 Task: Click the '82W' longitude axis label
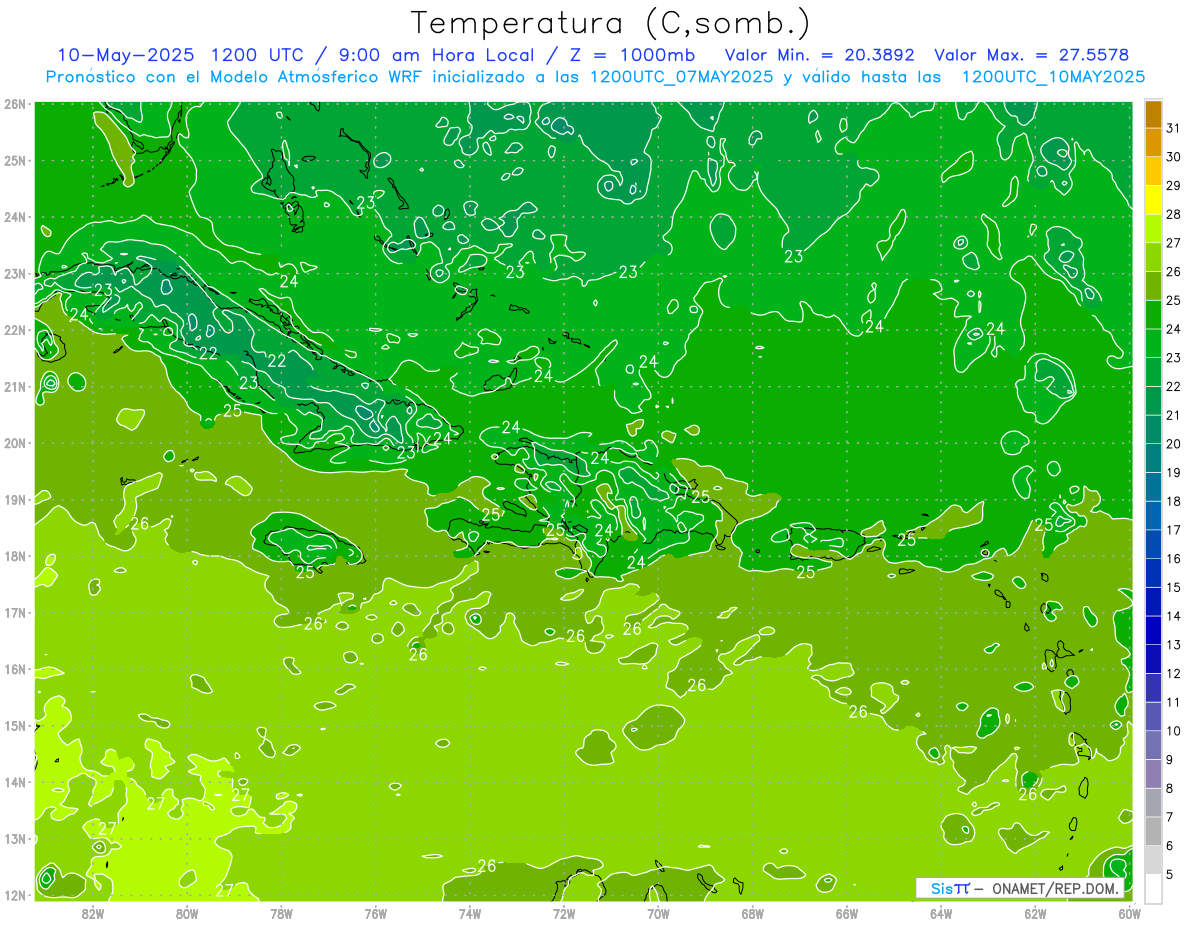(93, 913)
